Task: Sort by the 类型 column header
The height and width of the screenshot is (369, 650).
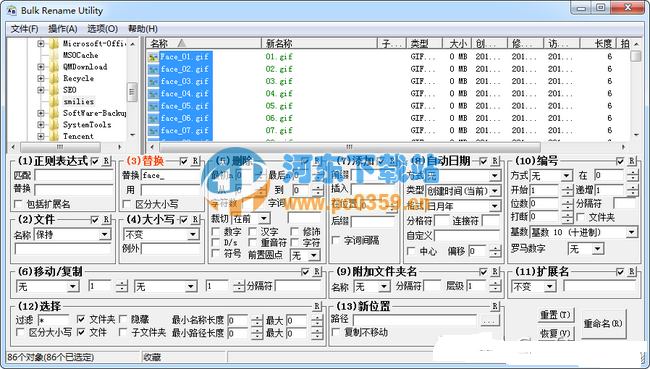Action: click(423, 43)
